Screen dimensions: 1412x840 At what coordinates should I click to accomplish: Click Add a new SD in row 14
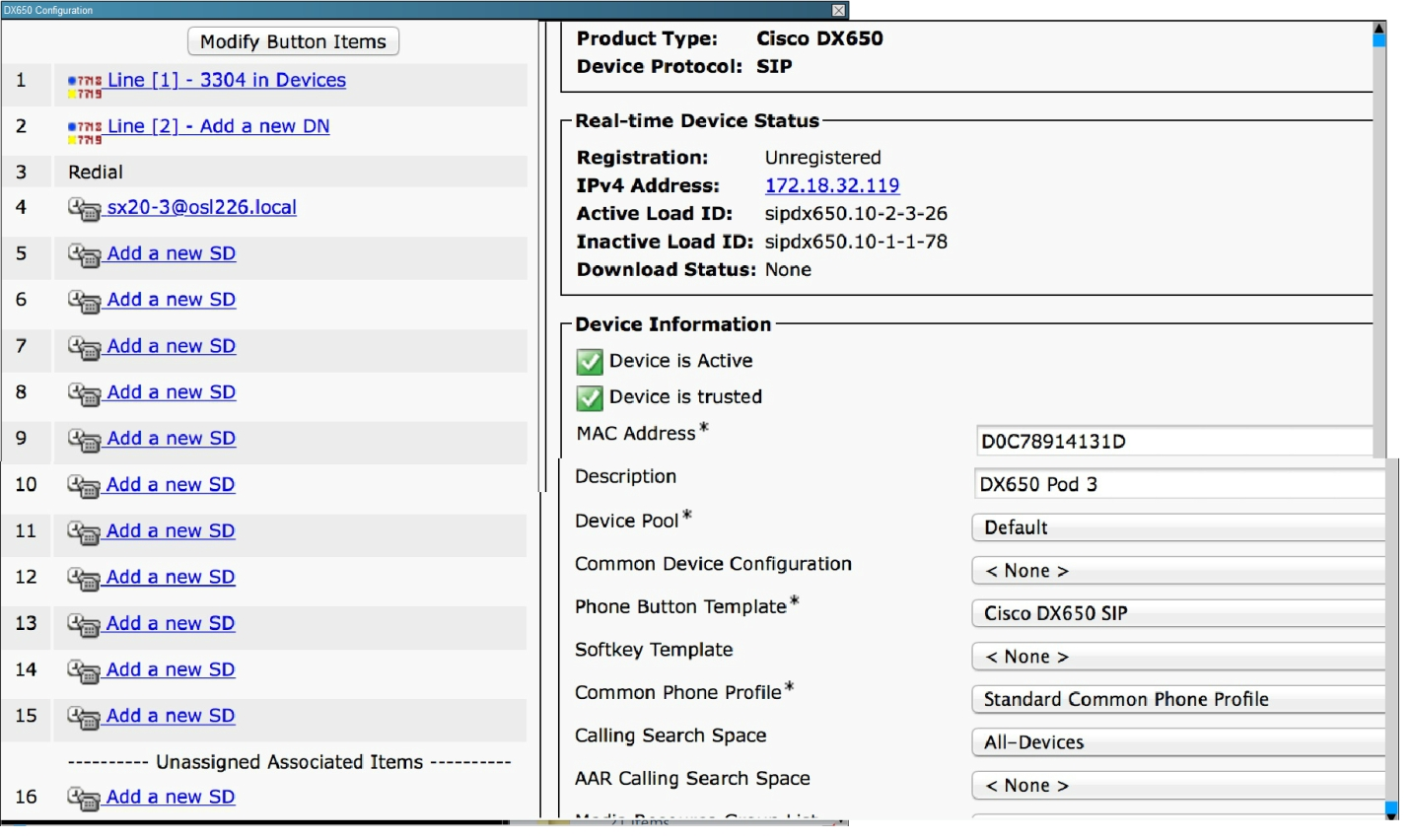[x=171, y=670]
